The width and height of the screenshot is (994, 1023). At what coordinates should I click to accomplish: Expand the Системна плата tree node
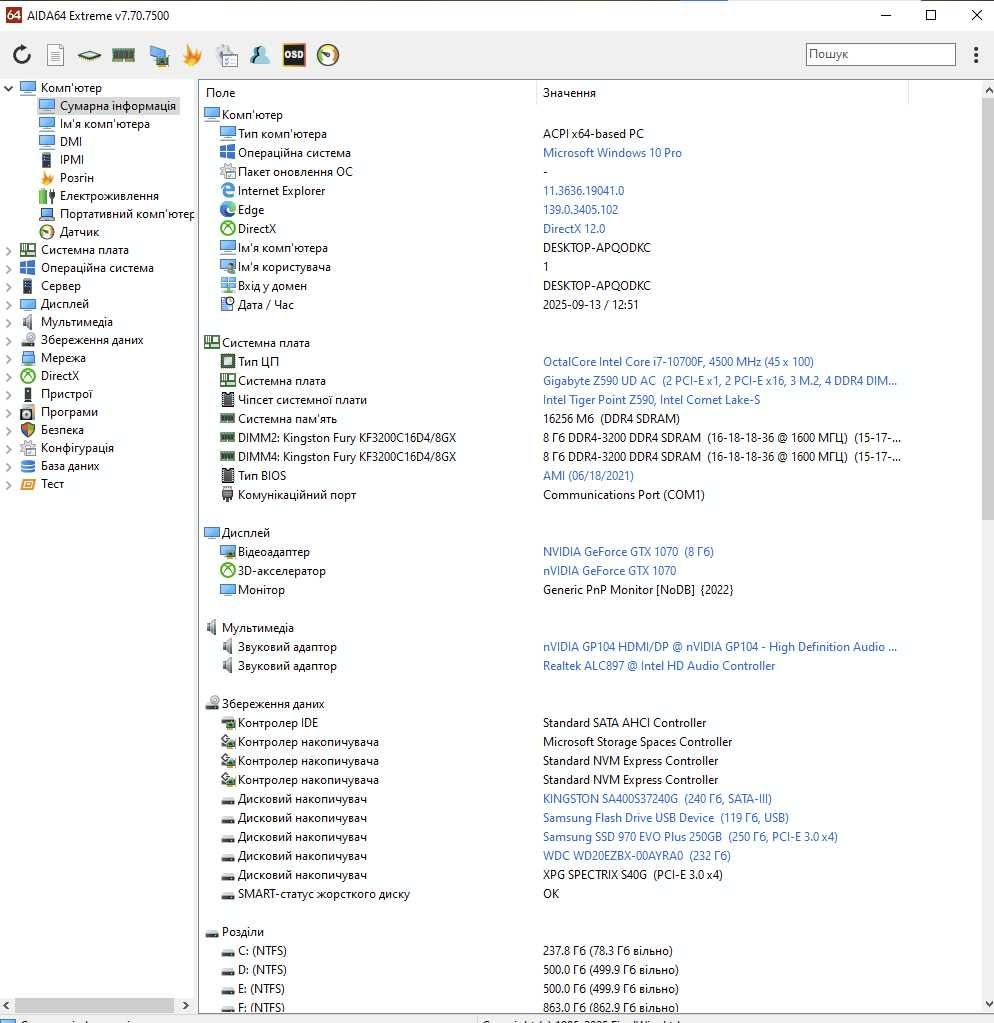tap(8, 250)
